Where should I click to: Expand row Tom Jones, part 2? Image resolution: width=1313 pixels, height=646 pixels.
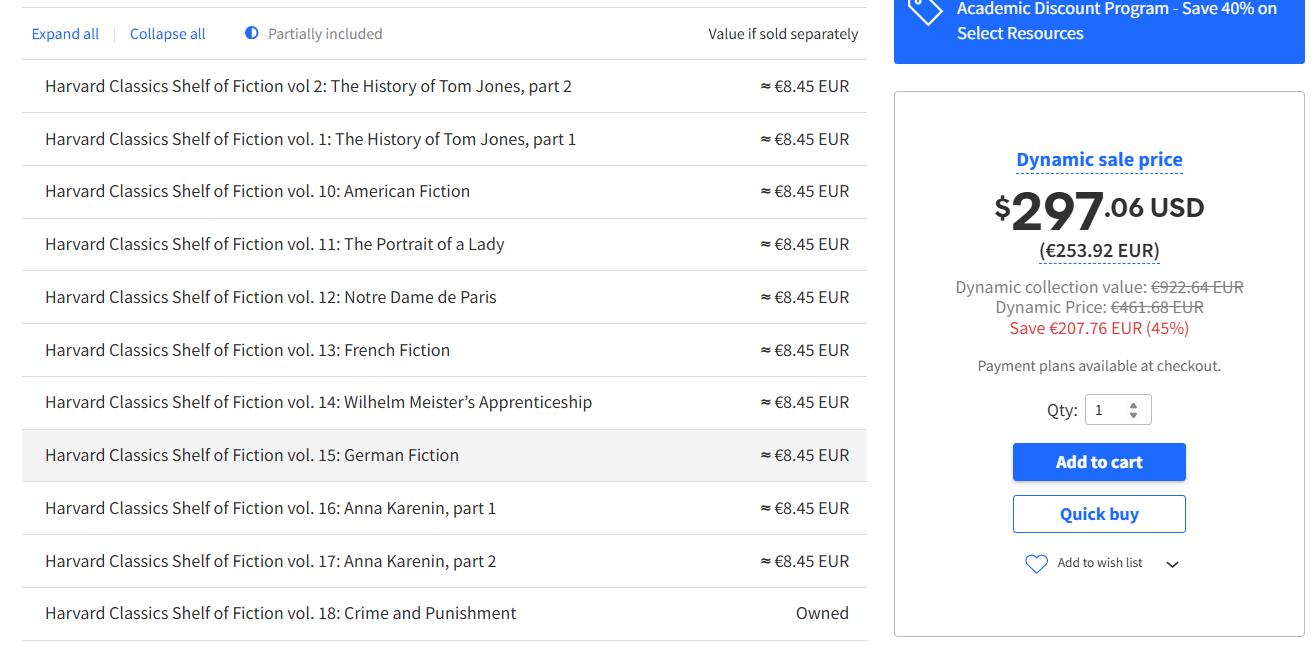pos(444,86)
